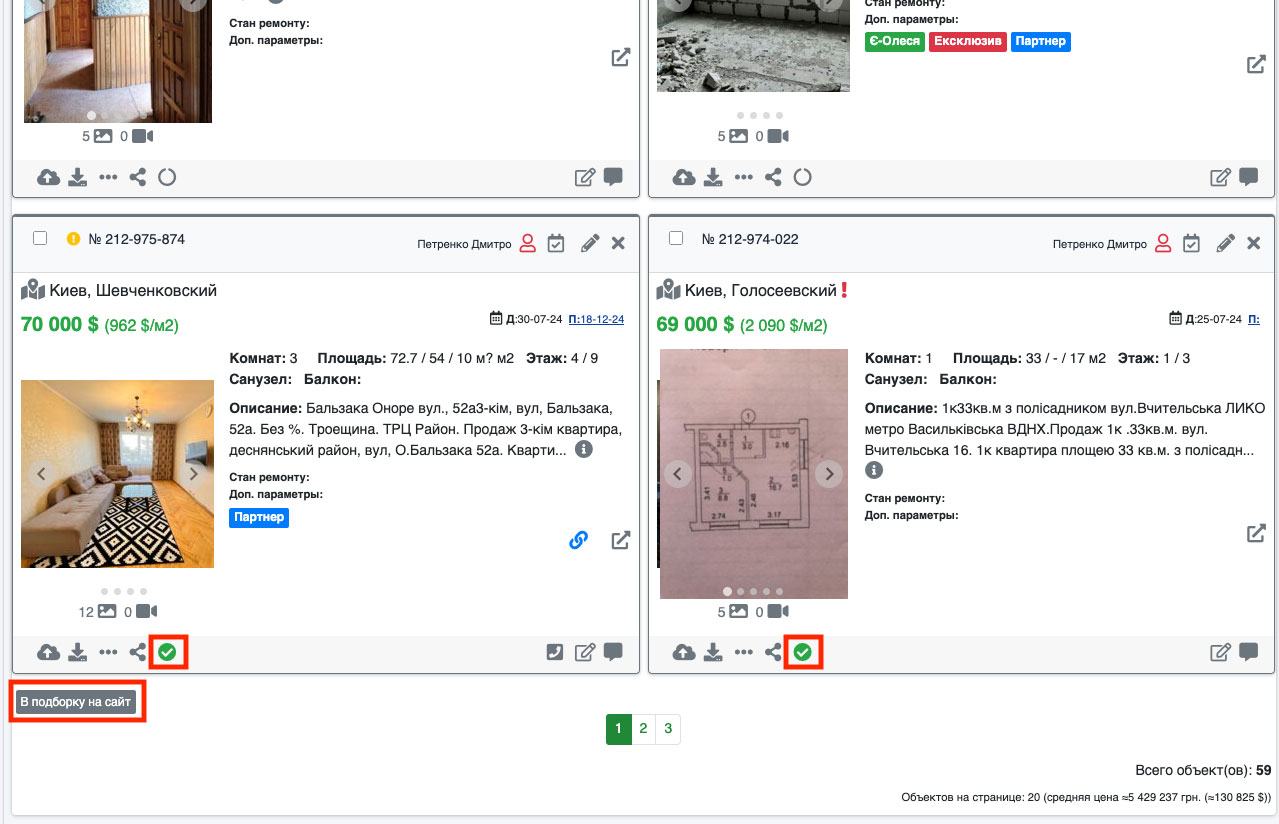Go to page 3 of results
This screenshot has height=824, width=1279.
tap(668, 729)
